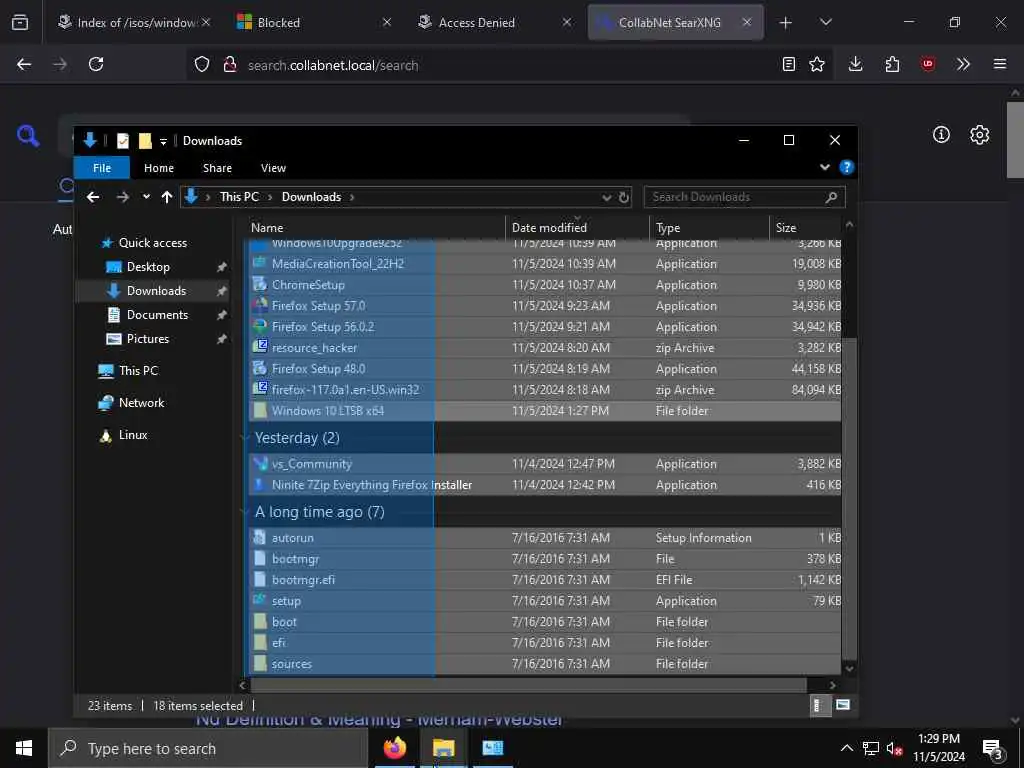Image resolution: width=1024 pixels, height=768 pixels.
Task: Open the Share ribbon tab
Action: [217, 168]
